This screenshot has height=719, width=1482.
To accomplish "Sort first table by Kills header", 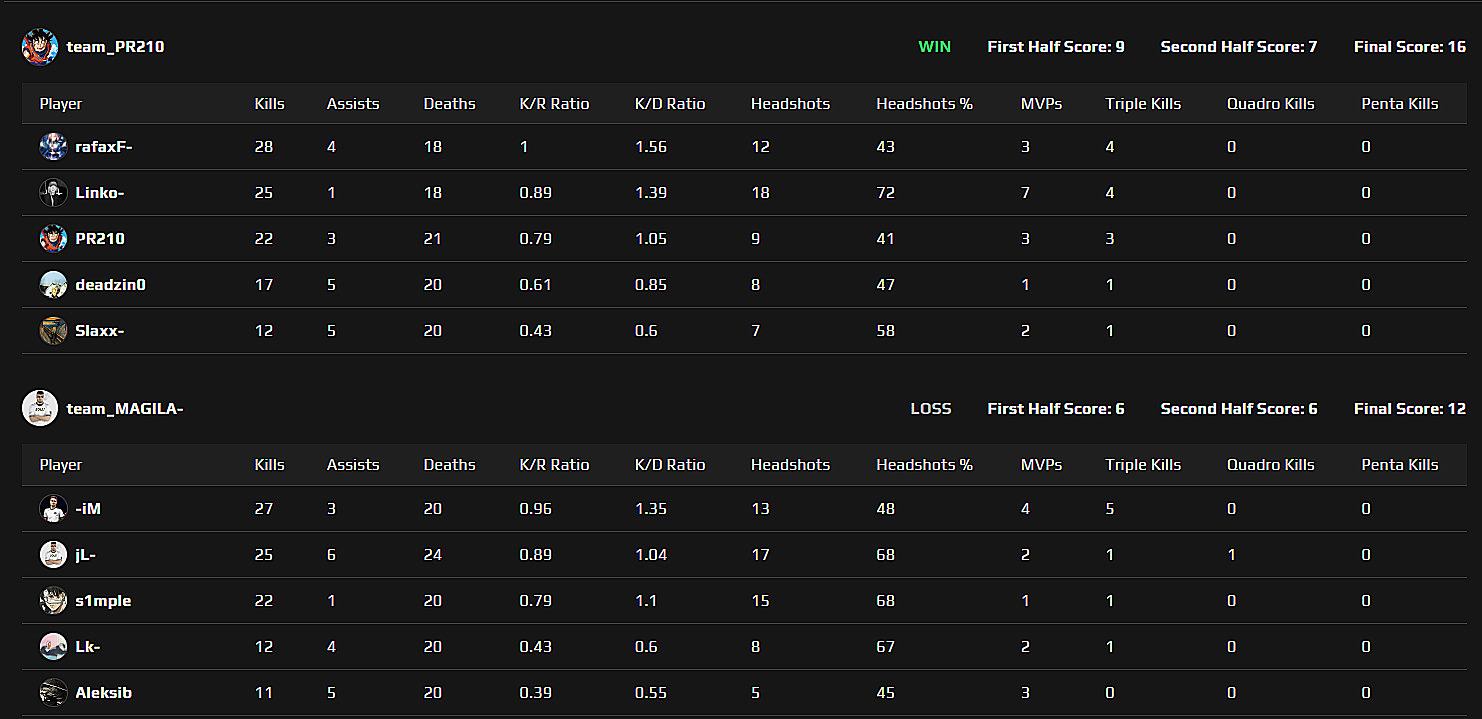I will [270, 104].
